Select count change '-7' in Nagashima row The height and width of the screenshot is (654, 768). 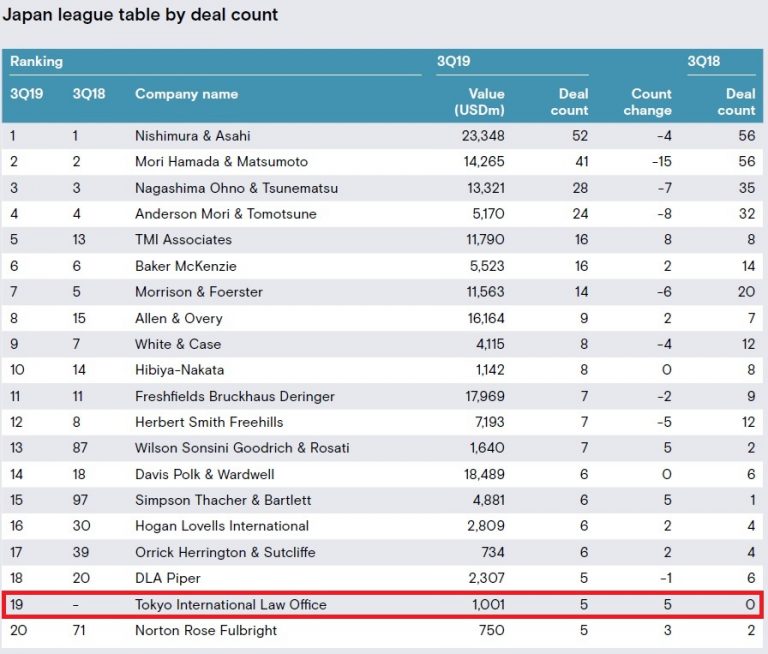pos(665,188)
